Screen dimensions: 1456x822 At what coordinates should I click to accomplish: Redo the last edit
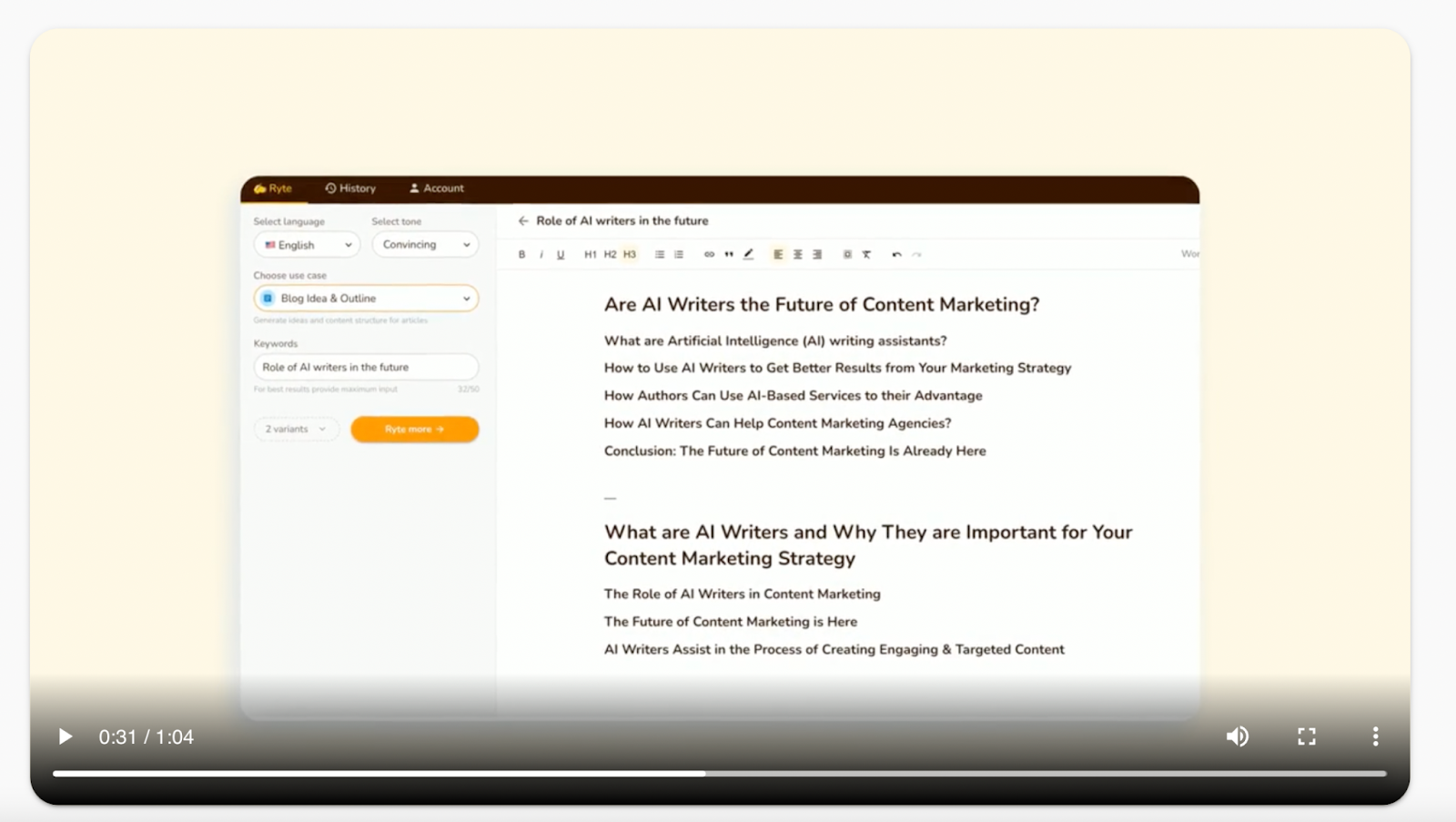tap(916, 255)
